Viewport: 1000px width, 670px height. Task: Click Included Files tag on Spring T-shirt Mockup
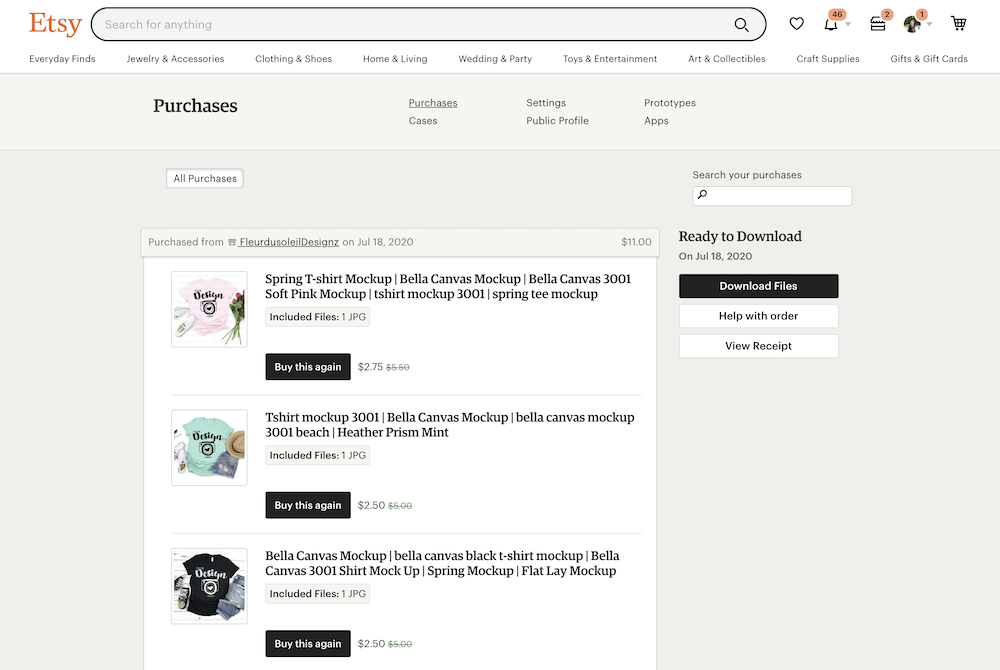(x=318, y=317)
